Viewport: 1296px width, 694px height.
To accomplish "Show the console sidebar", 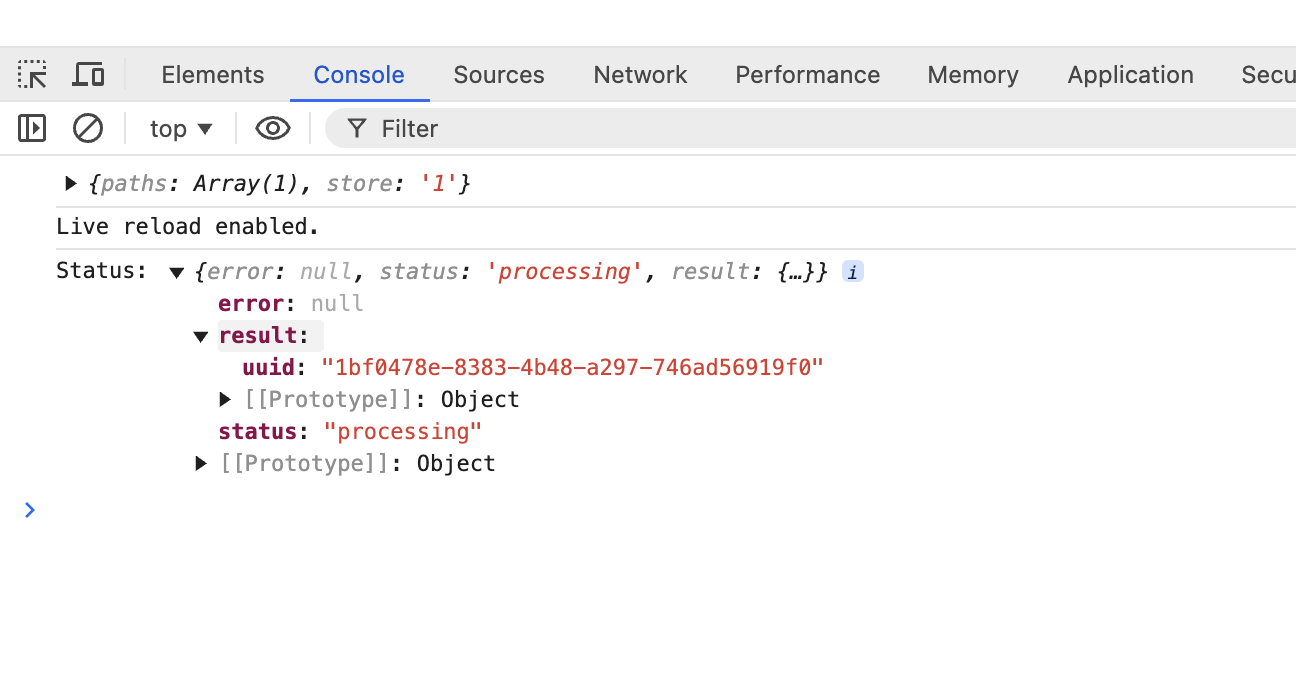I will click(x=31, y=128).
